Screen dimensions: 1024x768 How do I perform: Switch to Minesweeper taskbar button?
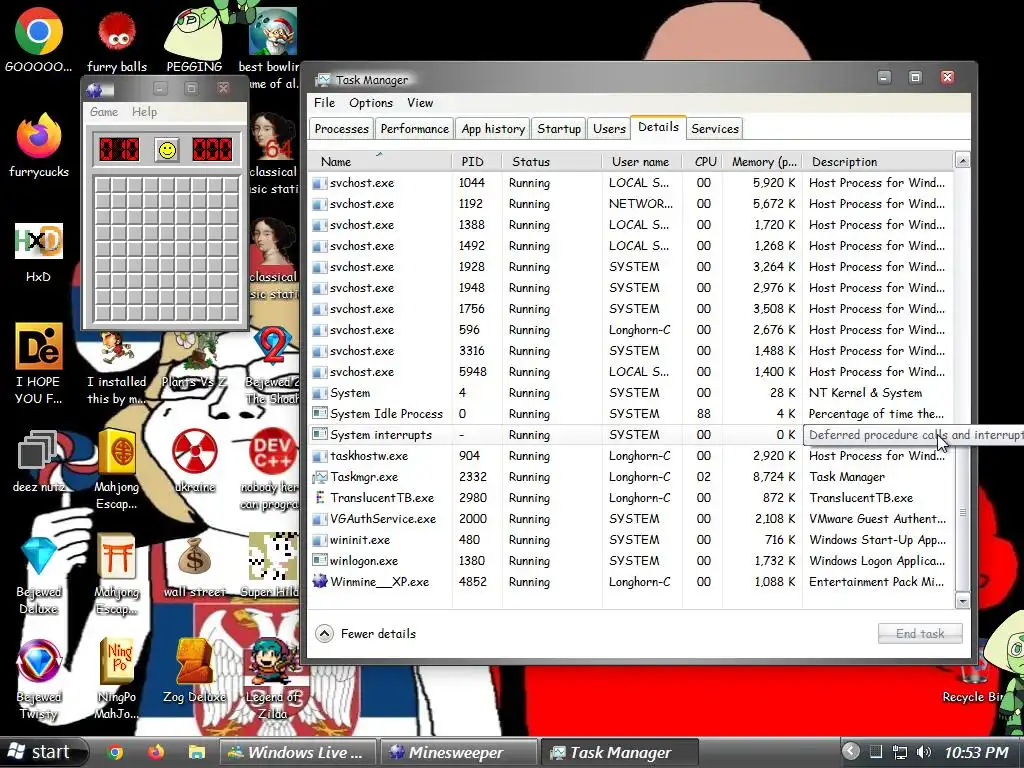[458, 752]
